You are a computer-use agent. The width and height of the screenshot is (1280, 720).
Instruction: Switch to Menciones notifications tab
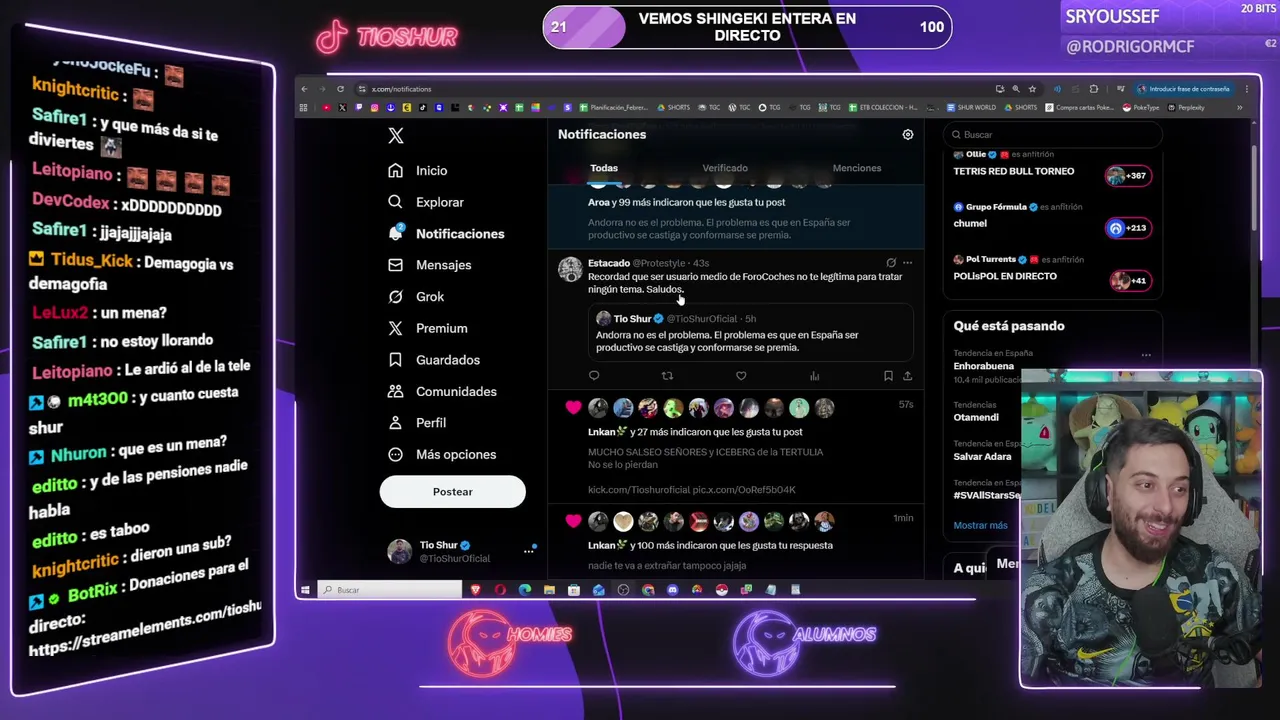[857, 168]
